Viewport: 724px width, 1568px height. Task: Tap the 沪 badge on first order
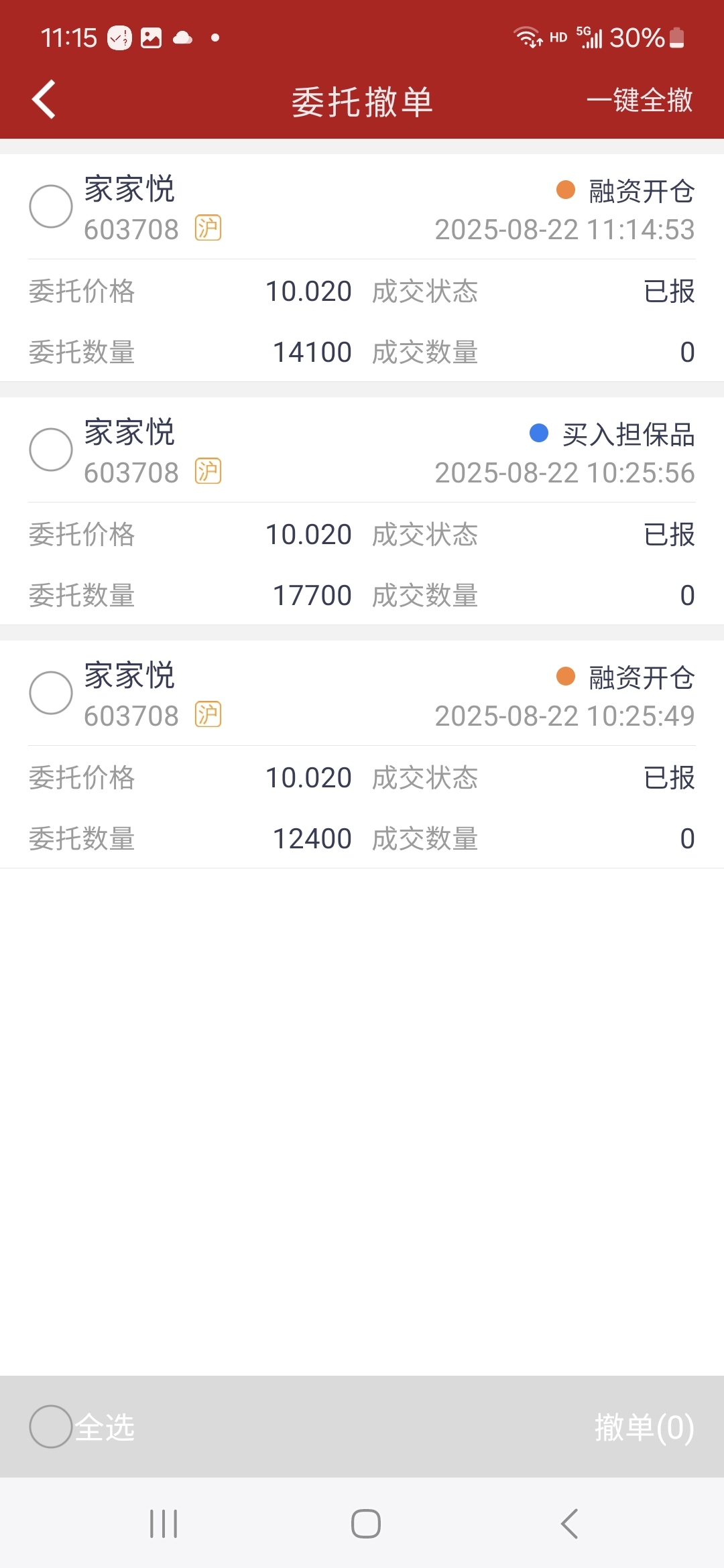pos(208,228)
